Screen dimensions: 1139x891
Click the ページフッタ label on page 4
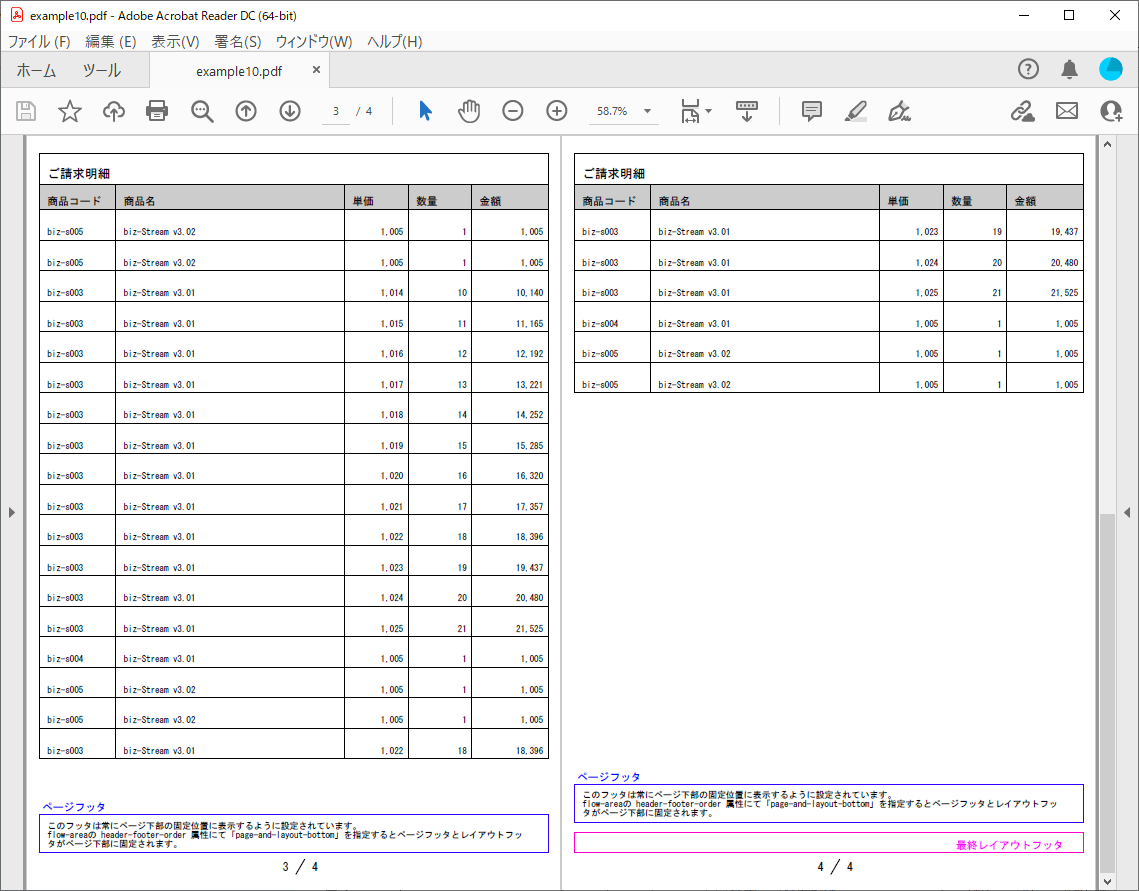click(x=609, y=776)
